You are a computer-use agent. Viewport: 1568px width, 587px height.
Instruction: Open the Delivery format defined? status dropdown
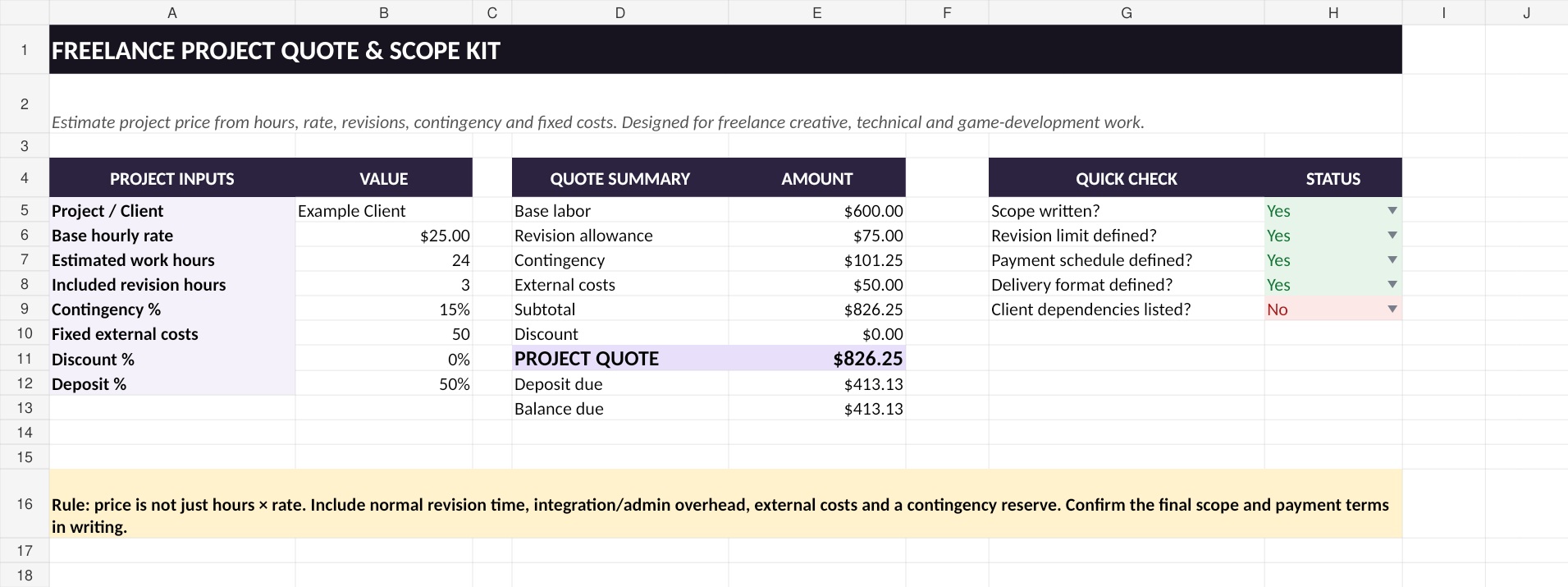(x=1392, y=285)
